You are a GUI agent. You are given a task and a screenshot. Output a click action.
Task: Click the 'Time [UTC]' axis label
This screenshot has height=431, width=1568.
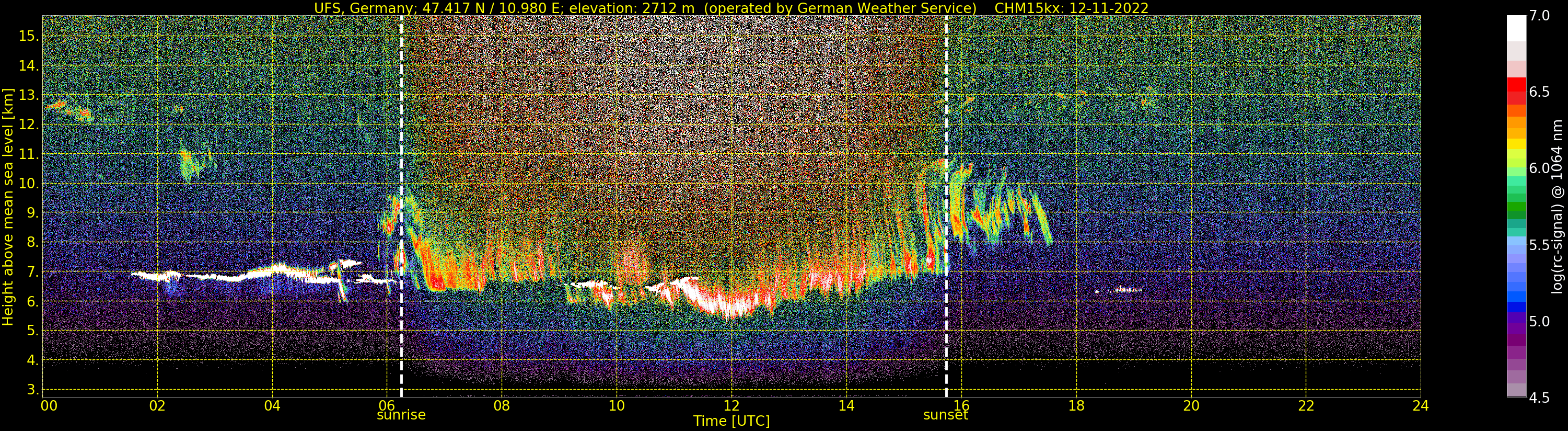731,421
